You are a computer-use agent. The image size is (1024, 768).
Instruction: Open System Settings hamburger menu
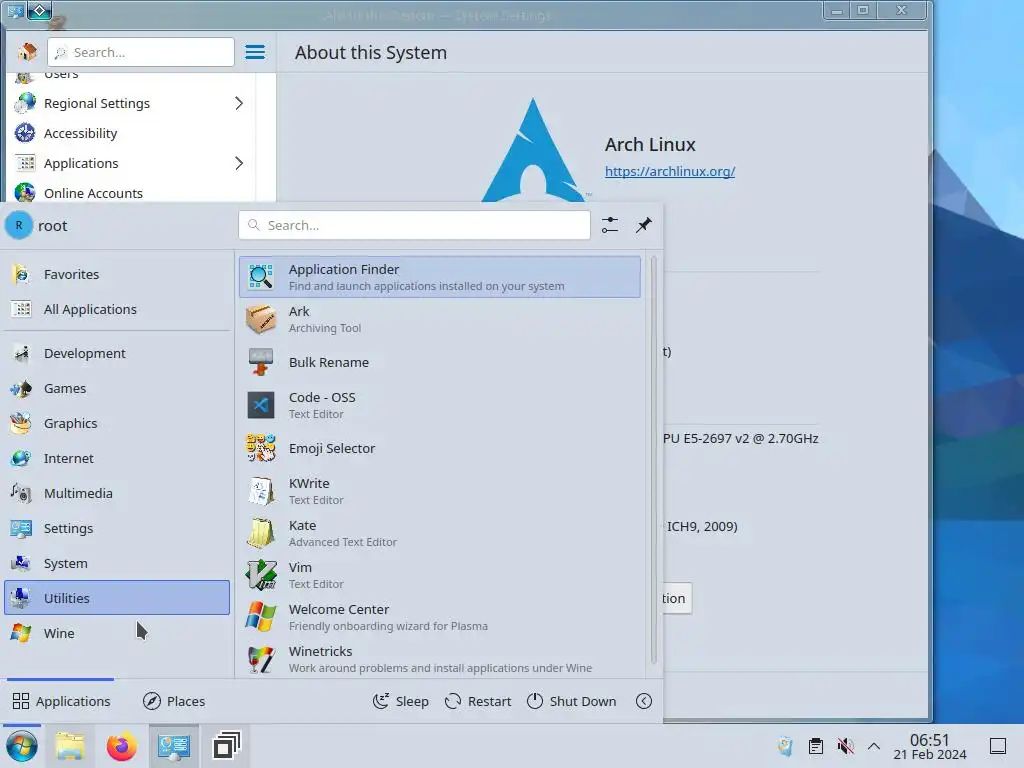click(255, 52)
